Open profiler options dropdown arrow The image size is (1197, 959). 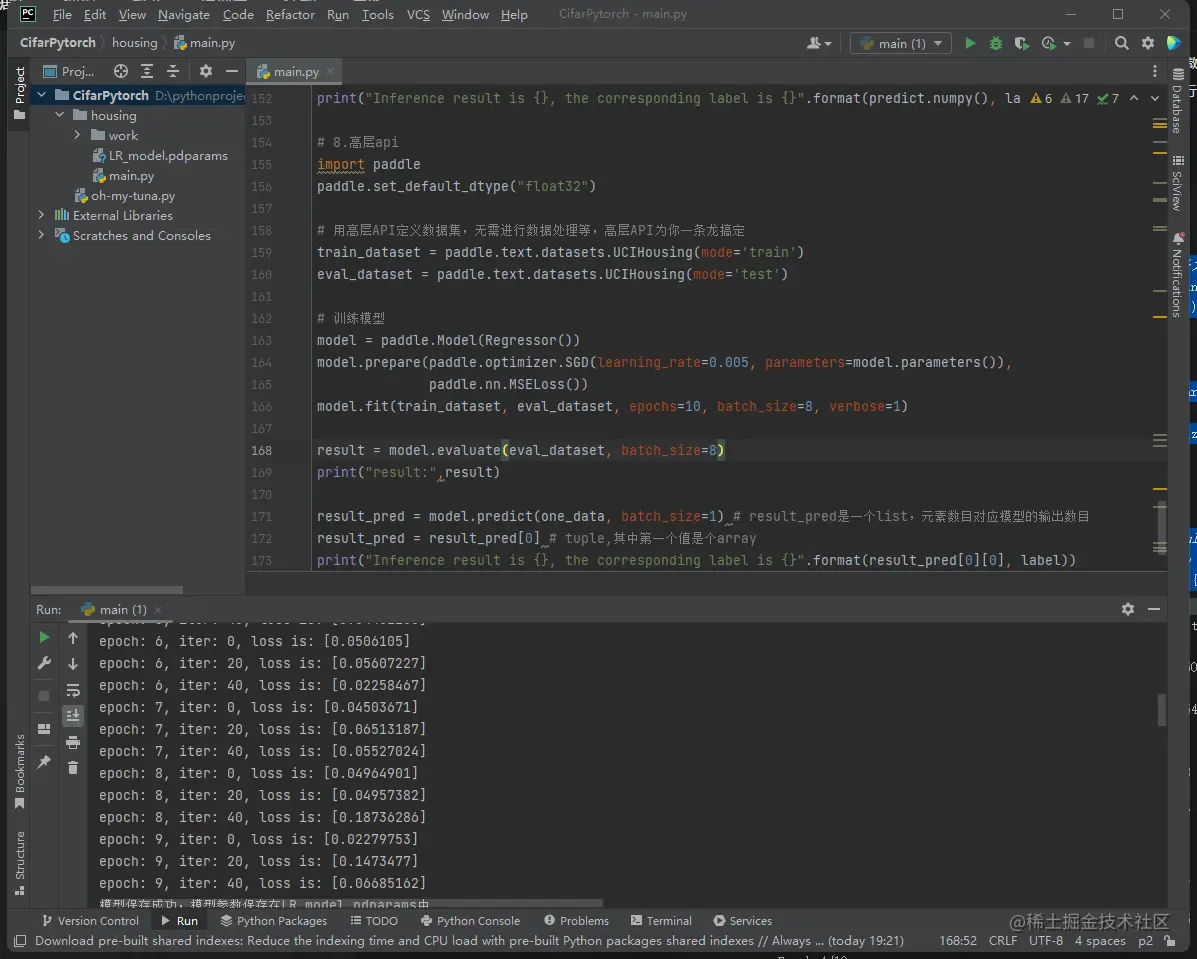(x=1066, y=44)
